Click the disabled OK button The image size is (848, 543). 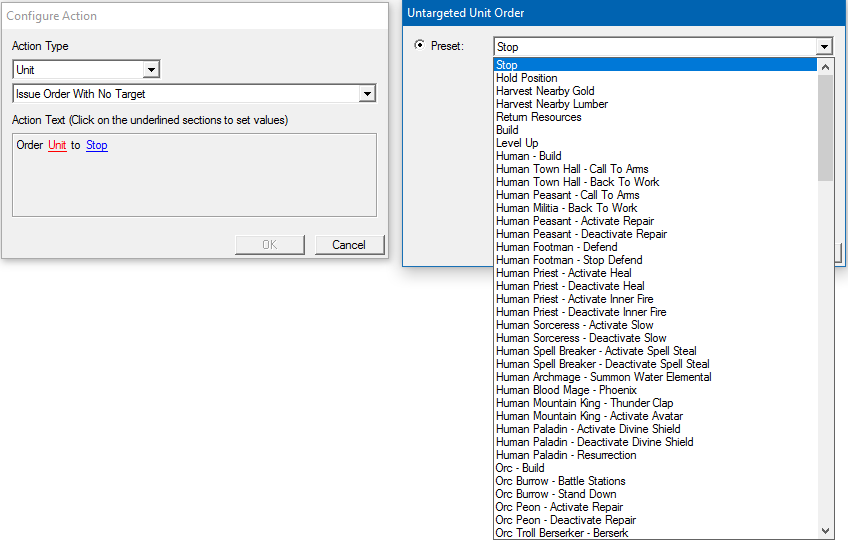pos(269,244)
